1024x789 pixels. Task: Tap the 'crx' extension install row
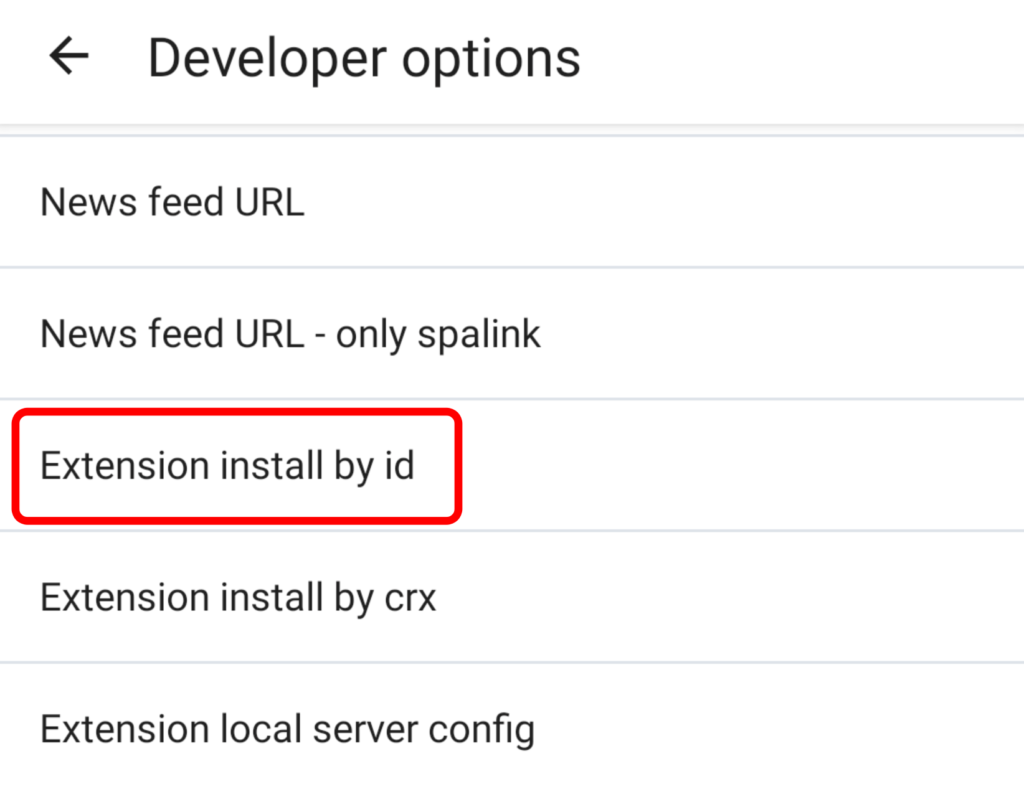512,598
